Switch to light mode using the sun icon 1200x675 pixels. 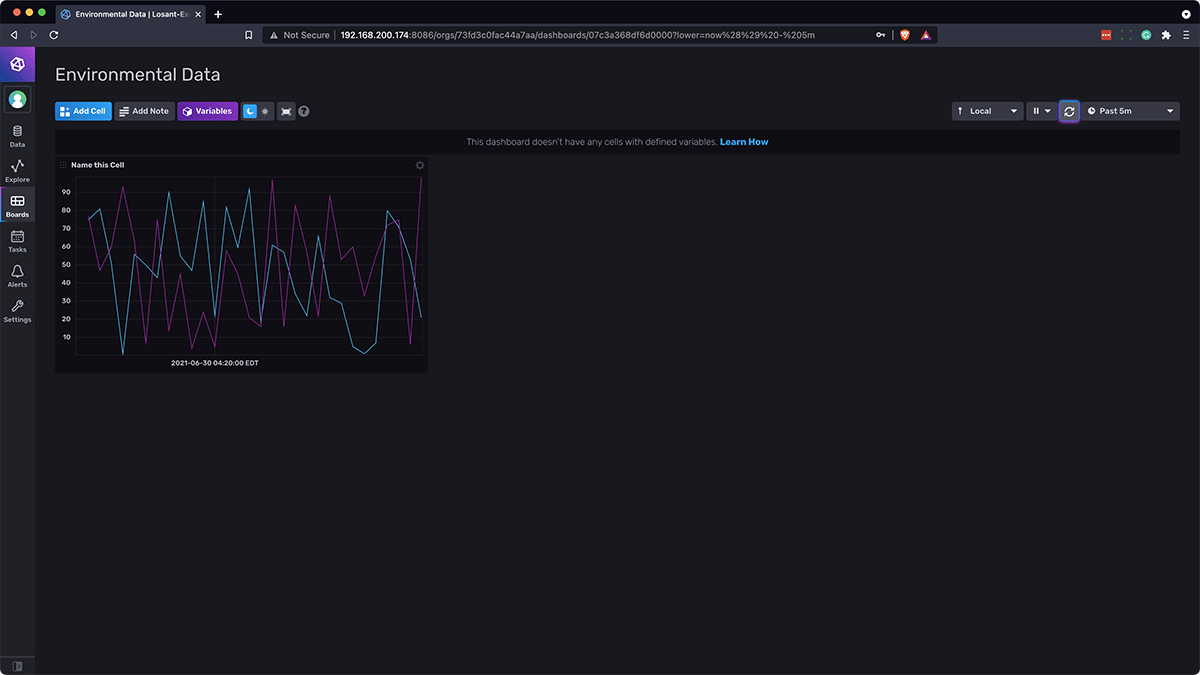(x=265, y=111)
